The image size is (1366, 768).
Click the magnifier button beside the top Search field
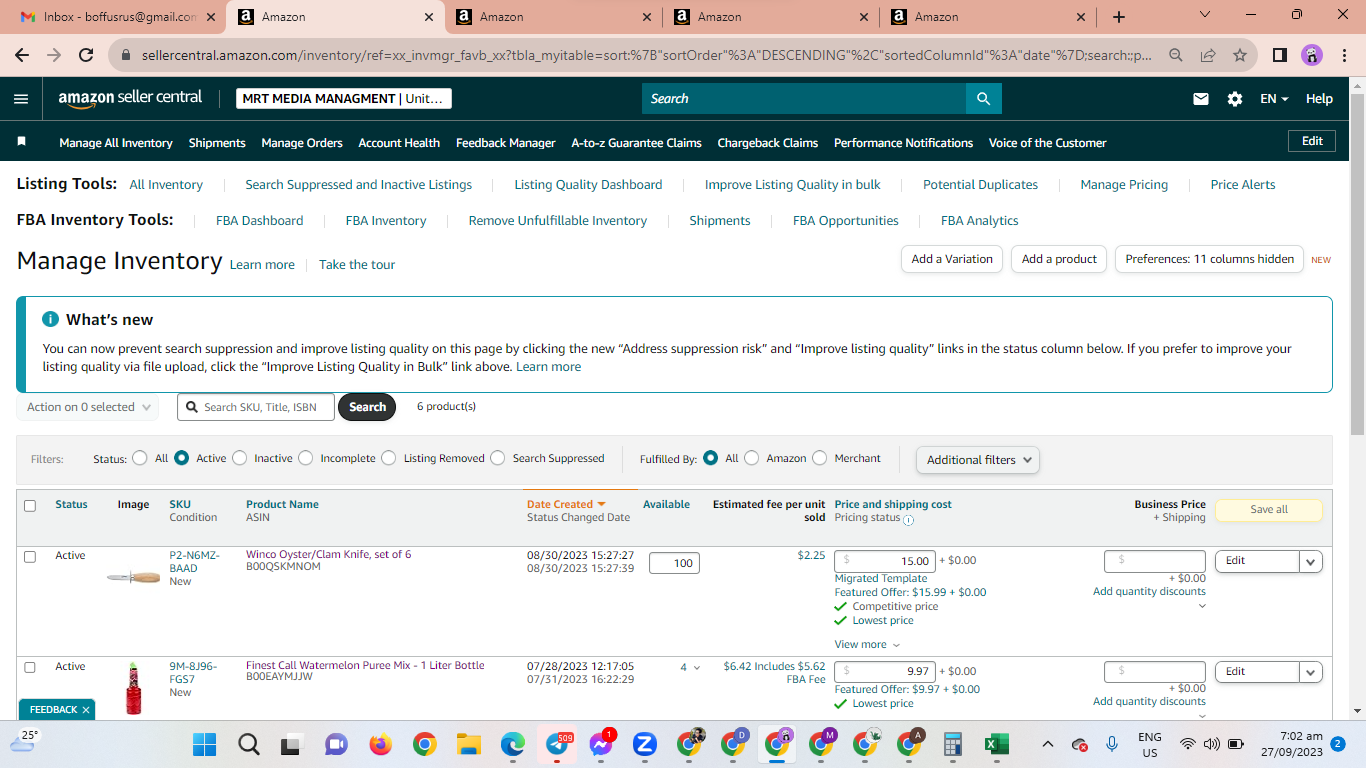(x=983, y=98)
